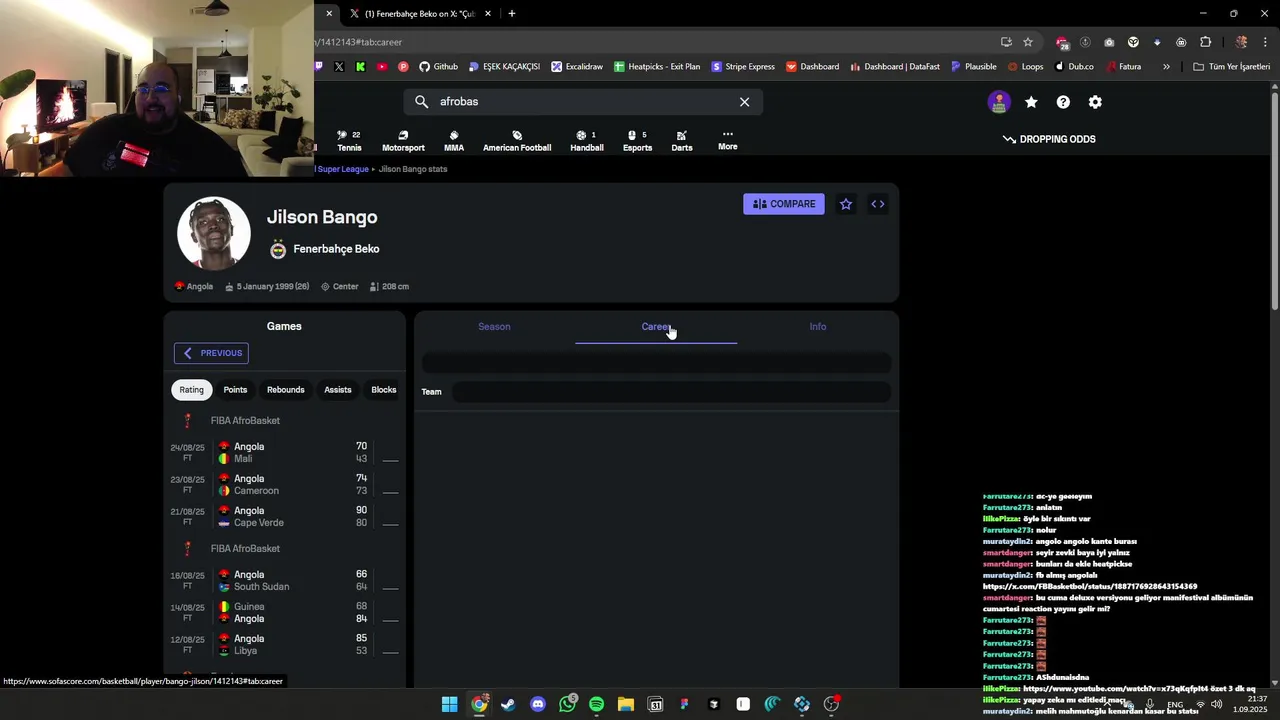The height and width of the screenshot is (720, 1280).
Task: Select the Handball category
Action: pyautogui.click(x=587, y=141)
